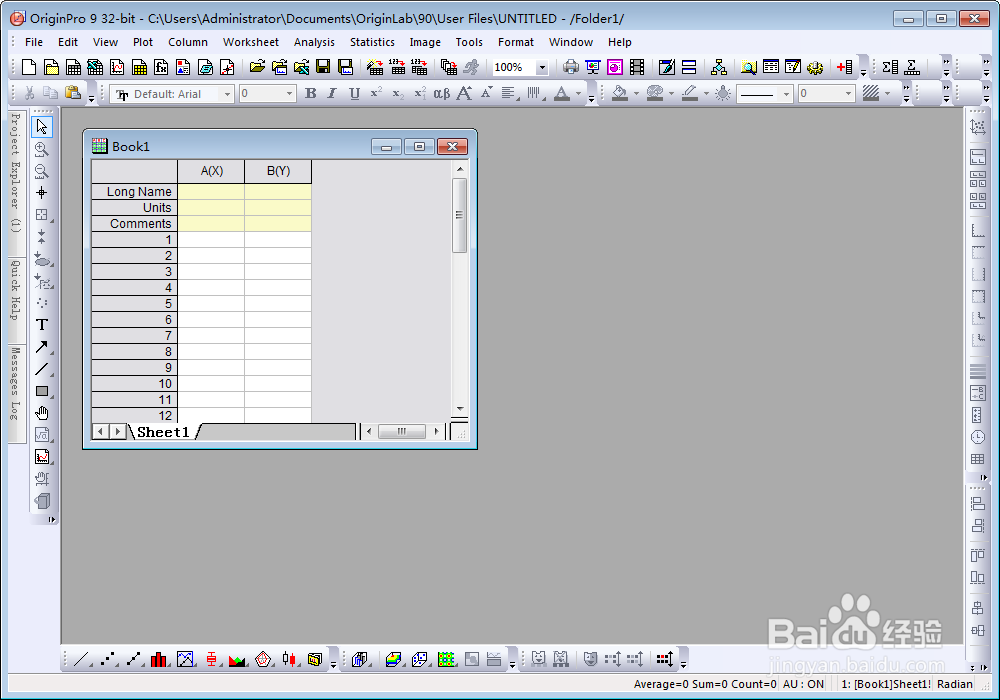Click the Long Name cell for column A

pos(211,191)
